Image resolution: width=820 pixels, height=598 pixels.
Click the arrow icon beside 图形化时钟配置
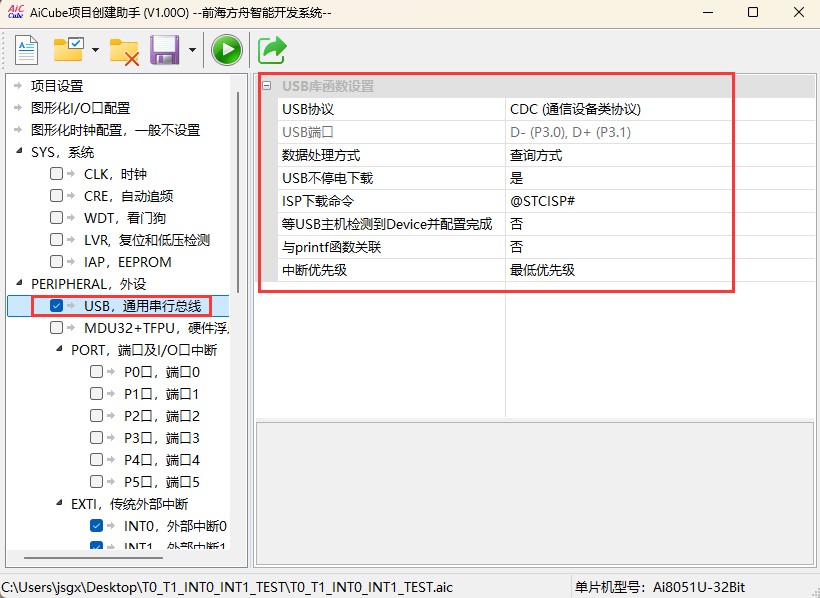pyautogui.click(x=18, y=129)
